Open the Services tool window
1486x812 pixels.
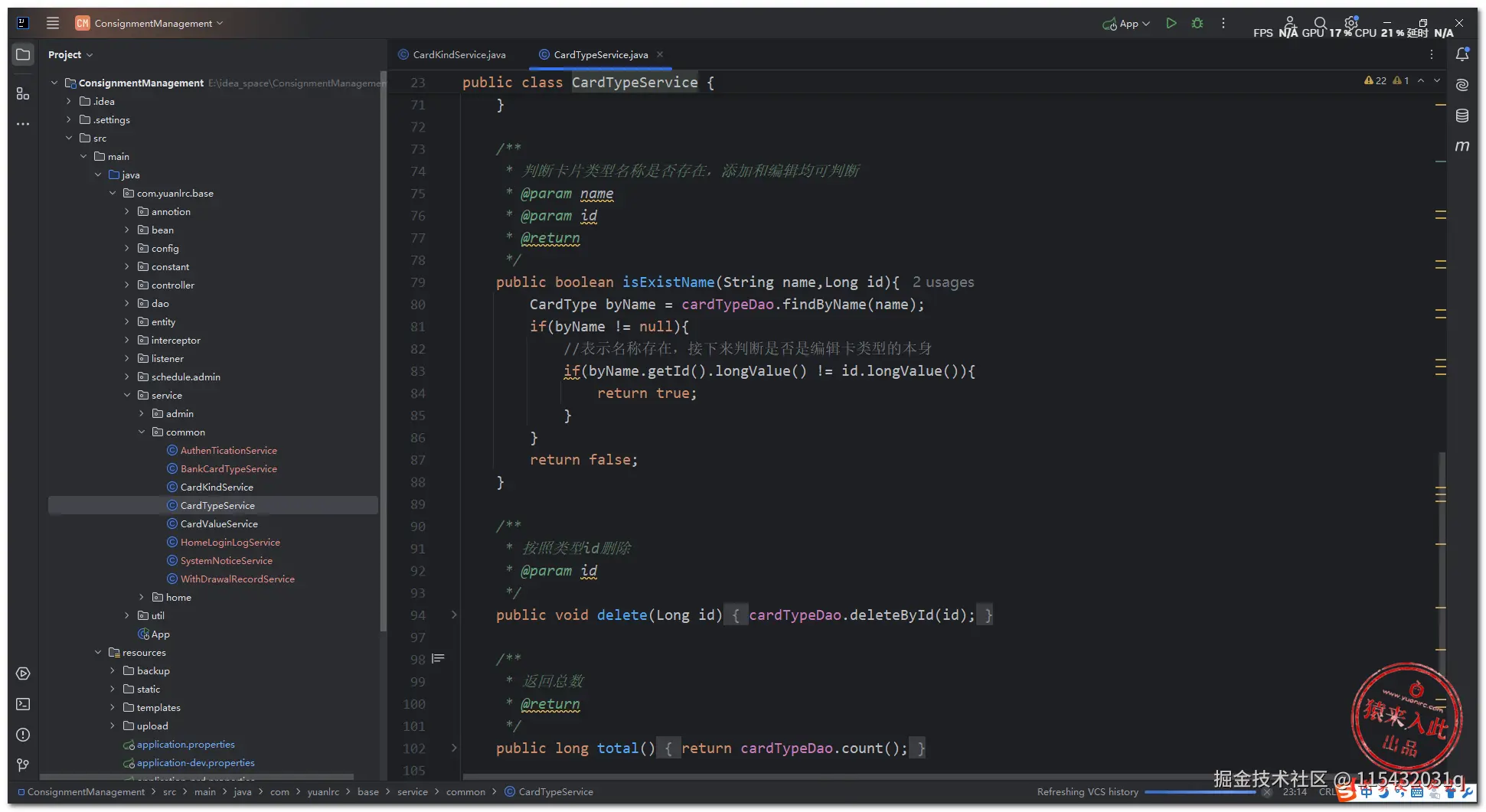[23, 673]
